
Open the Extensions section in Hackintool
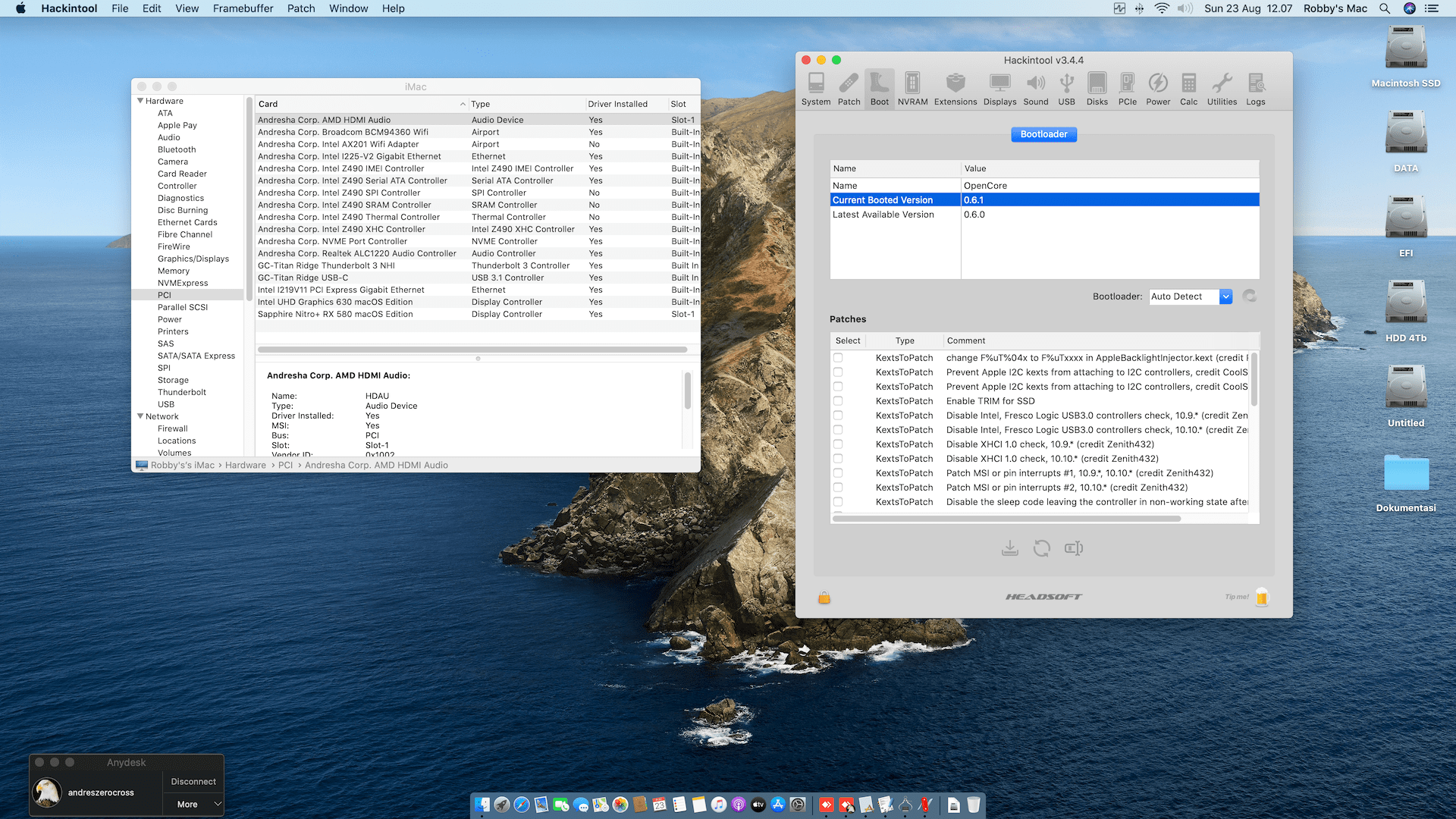[955, 89]
